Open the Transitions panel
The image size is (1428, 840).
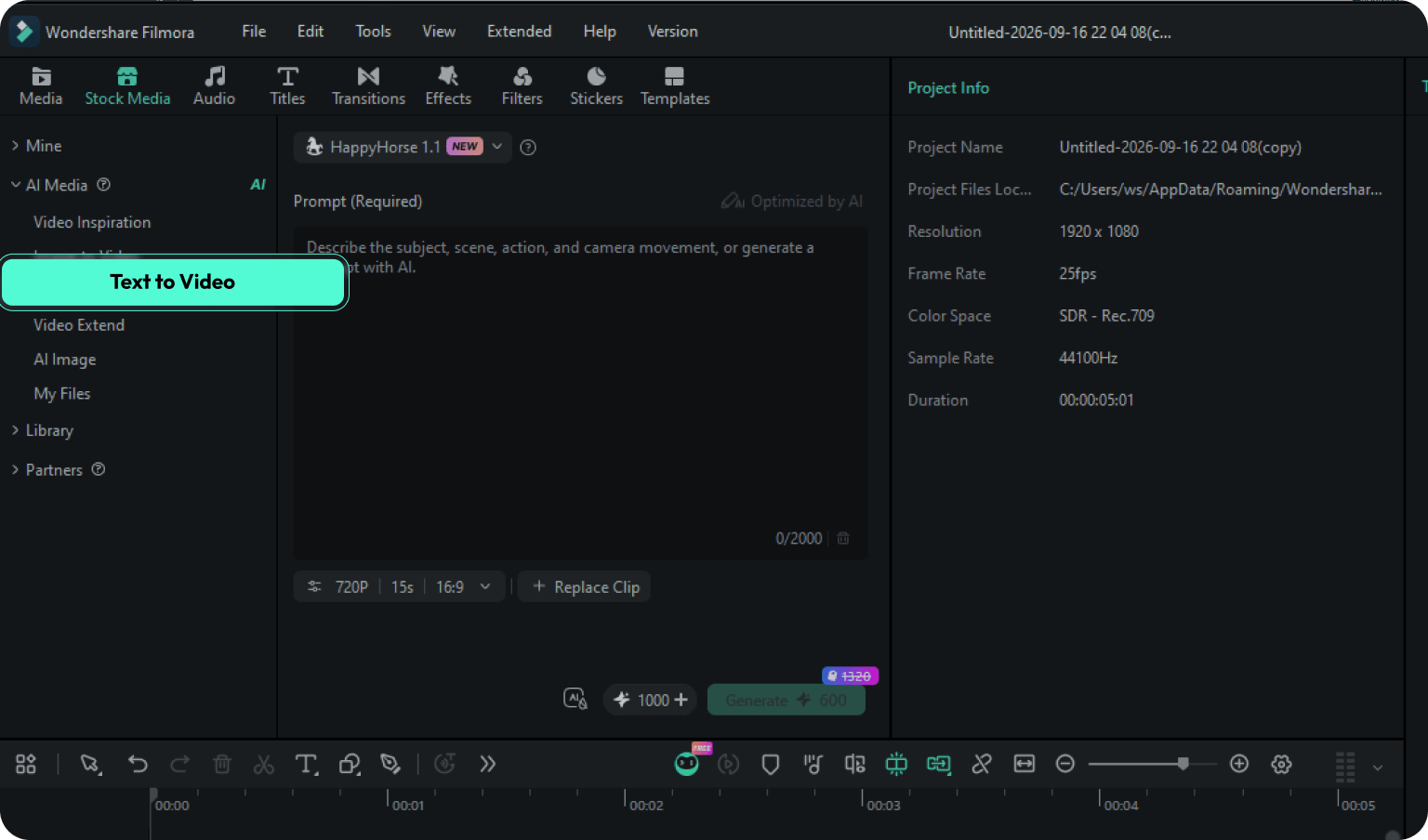pyautogui.click(x=368, y=86)
